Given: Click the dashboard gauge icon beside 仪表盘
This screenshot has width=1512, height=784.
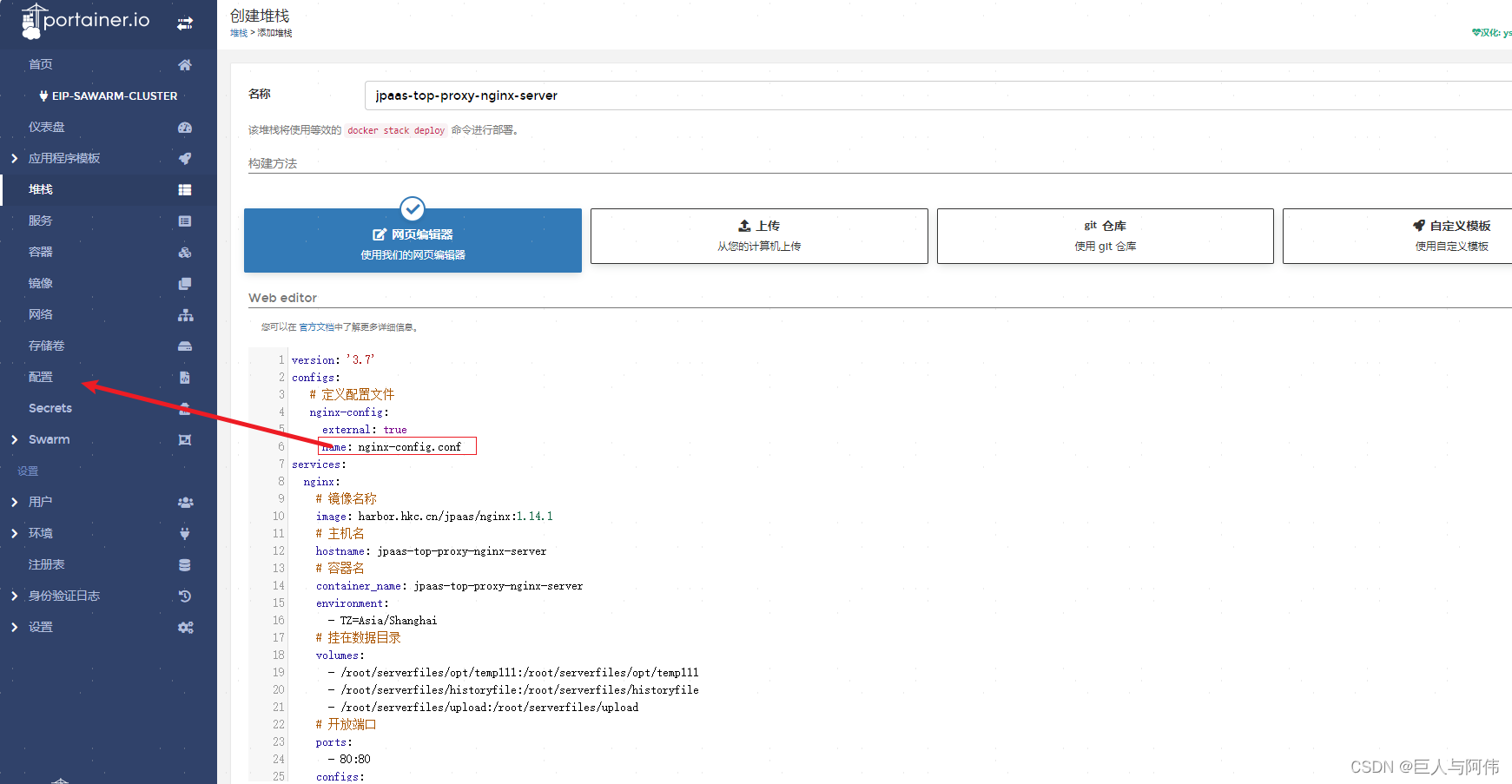Looking at the screenshot, I should click(185, 127).
